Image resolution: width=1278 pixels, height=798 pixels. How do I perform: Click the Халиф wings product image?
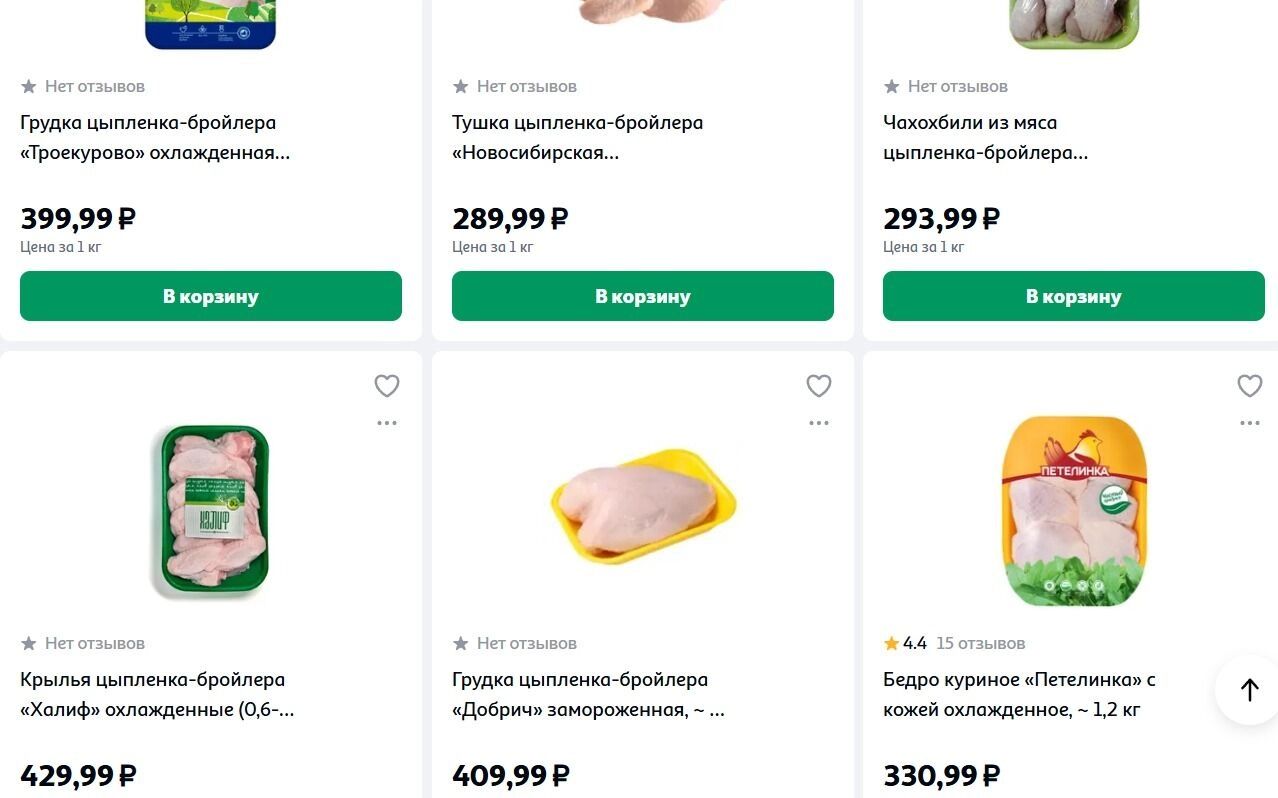210,512
